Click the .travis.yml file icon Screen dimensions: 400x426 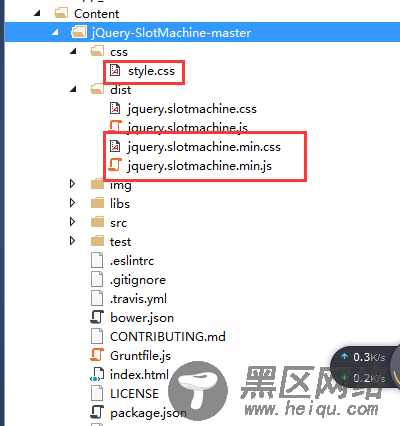coord(97,298)
